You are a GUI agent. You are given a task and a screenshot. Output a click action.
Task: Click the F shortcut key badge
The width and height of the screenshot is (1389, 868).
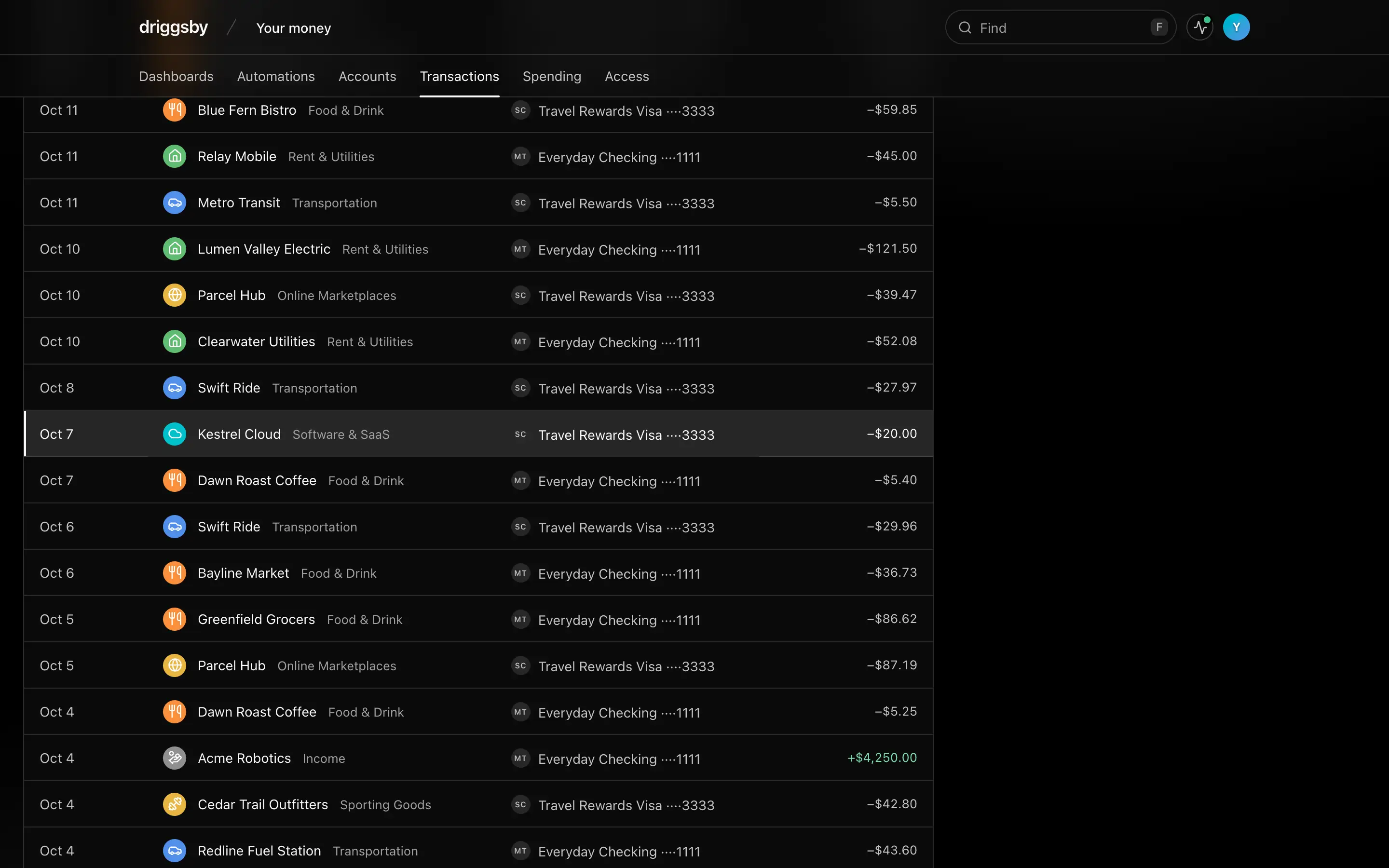(1159, 27)
